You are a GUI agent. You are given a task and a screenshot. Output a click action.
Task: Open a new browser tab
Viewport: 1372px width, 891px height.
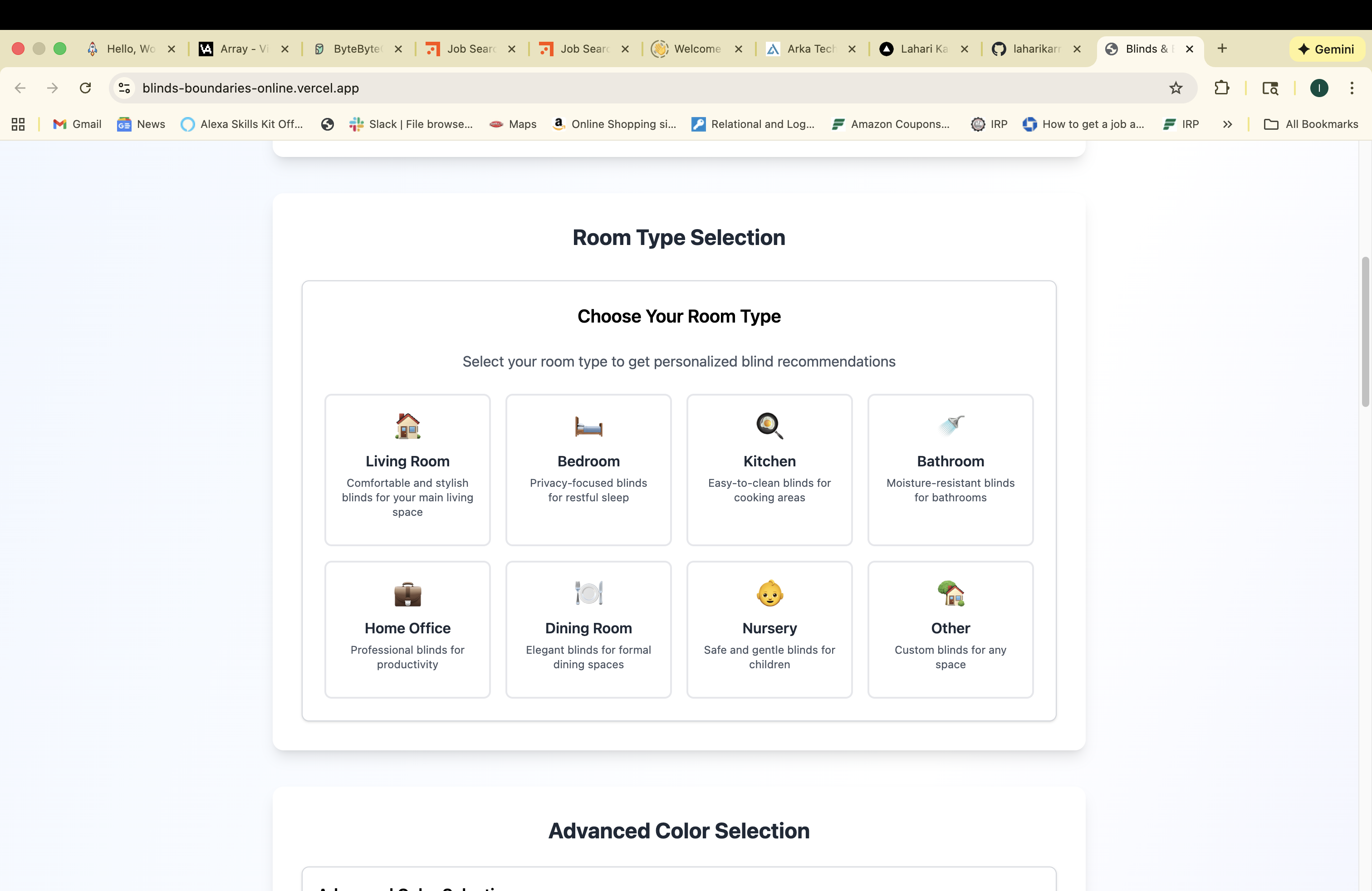(x=1221, y=49)
